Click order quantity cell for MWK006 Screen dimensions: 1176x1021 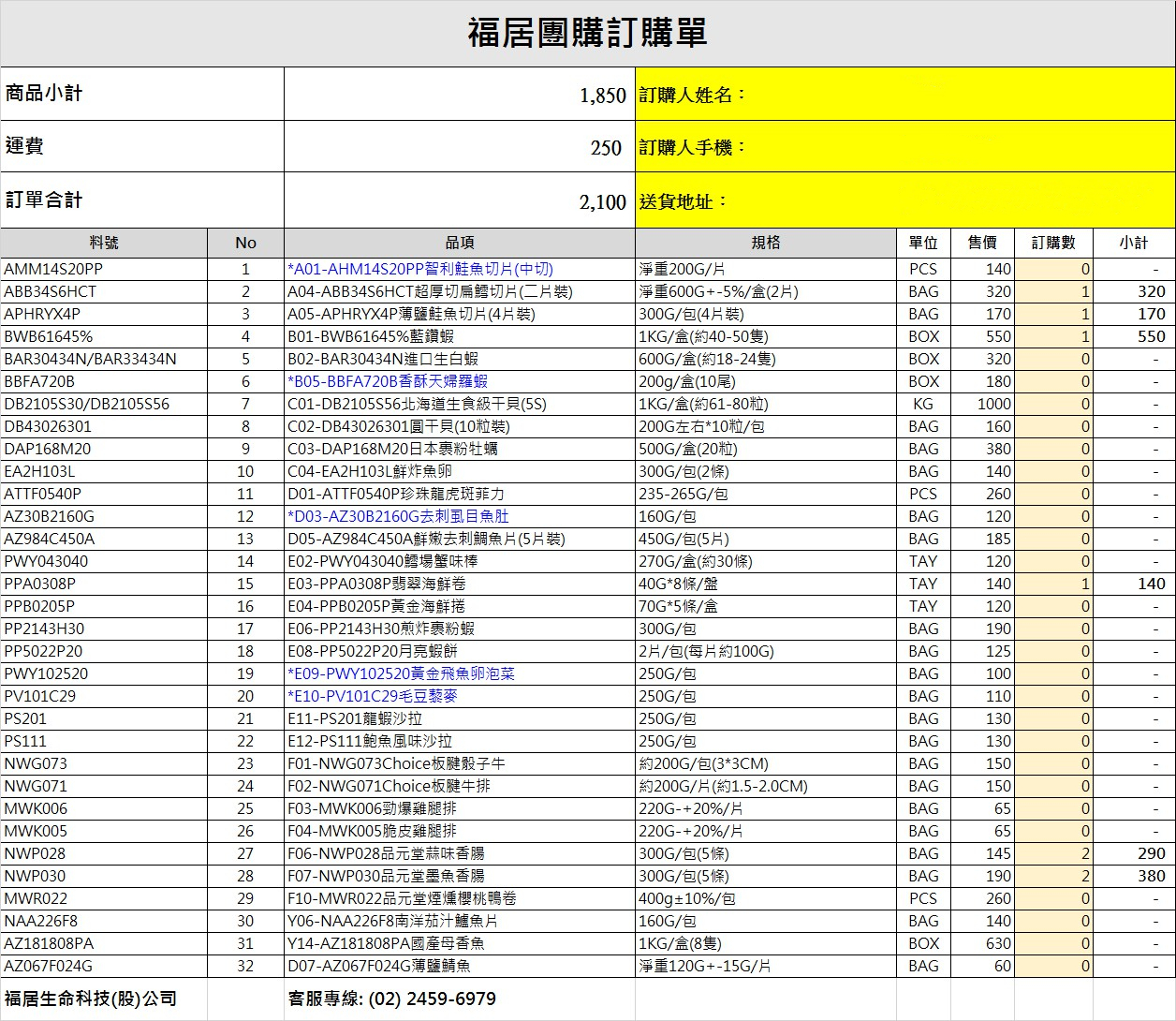coord(1053,808)
